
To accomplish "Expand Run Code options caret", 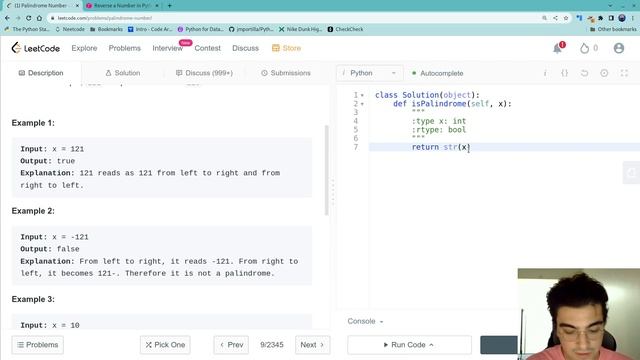I will (x=431, y=345).
